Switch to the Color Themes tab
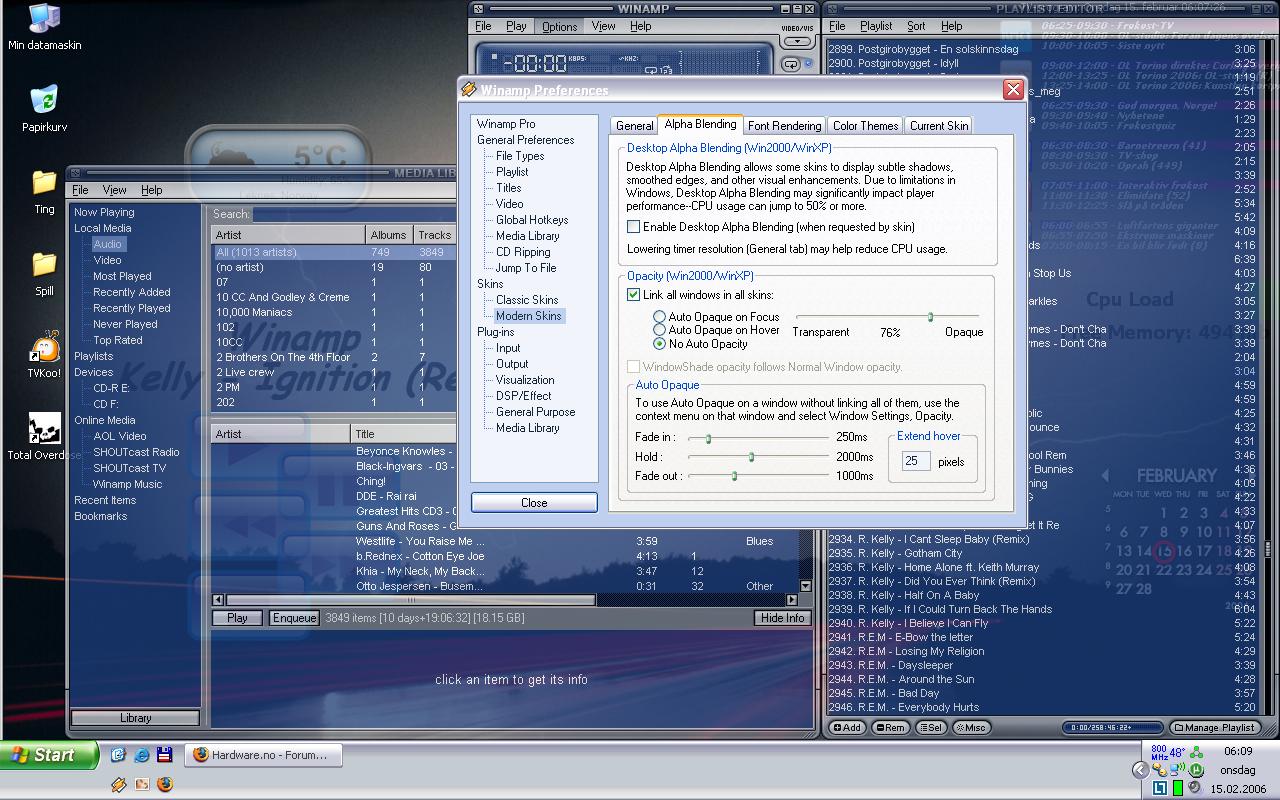This screenshot has height=800, width=1280. pos(865,126)
